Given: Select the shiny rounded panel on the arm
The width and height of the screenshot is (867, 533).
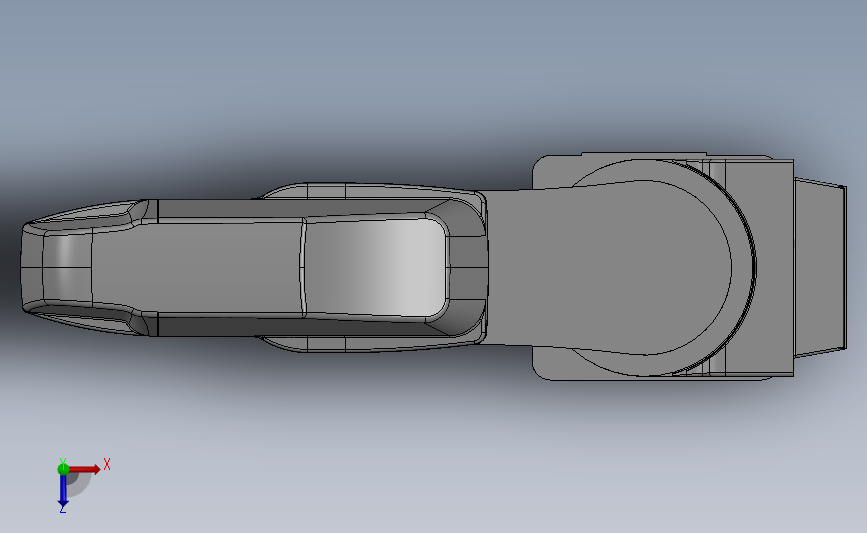Looking at the screenshot, I should [x=376, y=268].
